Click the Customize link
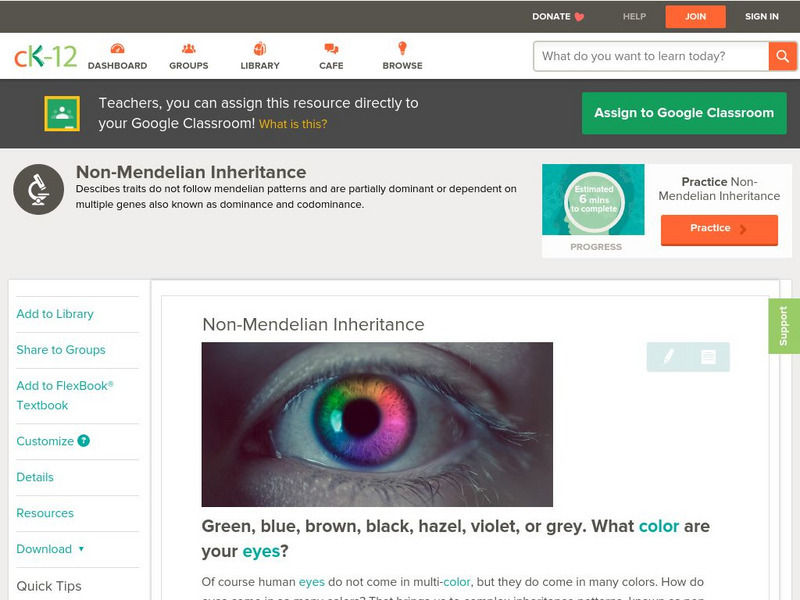The width and height of the screenshot is (800, 600). pyautogui.click(x=45, y=441)
